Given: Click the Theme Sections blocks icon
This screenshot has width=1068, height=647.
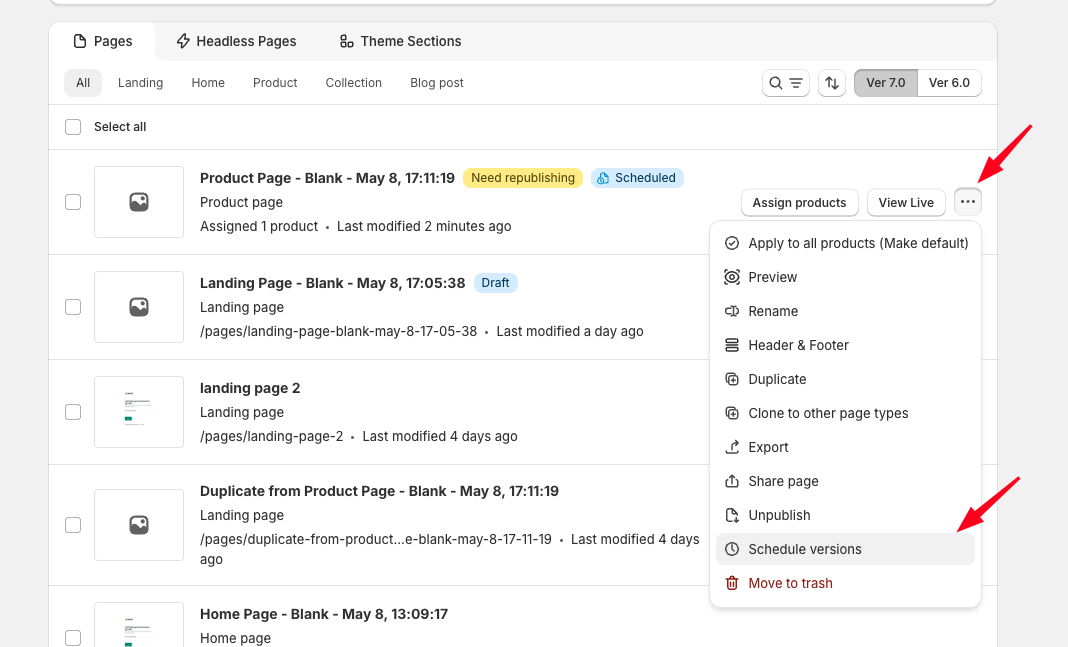Looking at the screenshot, I should click(347, 41).
